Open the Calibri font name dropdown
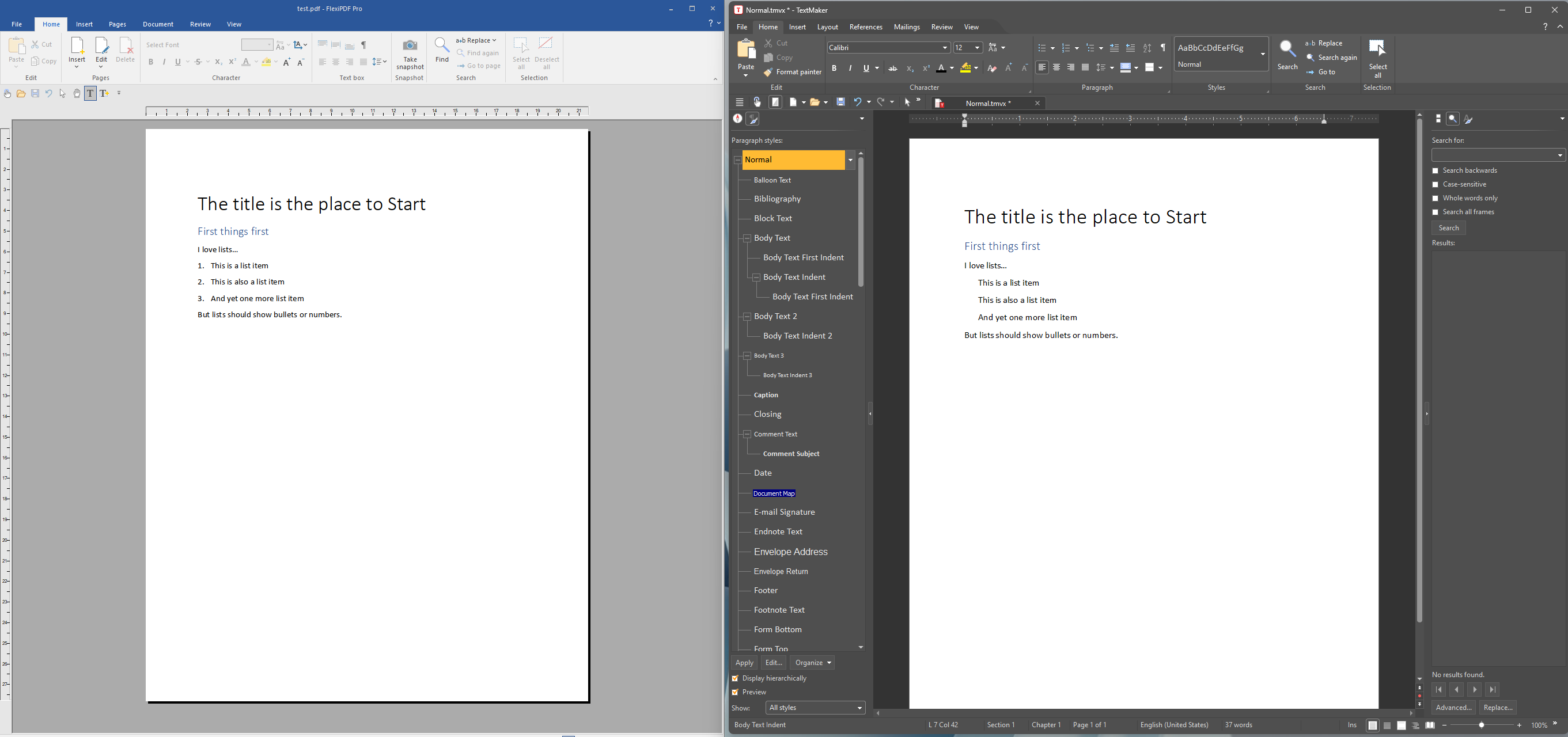The height and width of the screenshot is (737, 1568). pos(945,47)
